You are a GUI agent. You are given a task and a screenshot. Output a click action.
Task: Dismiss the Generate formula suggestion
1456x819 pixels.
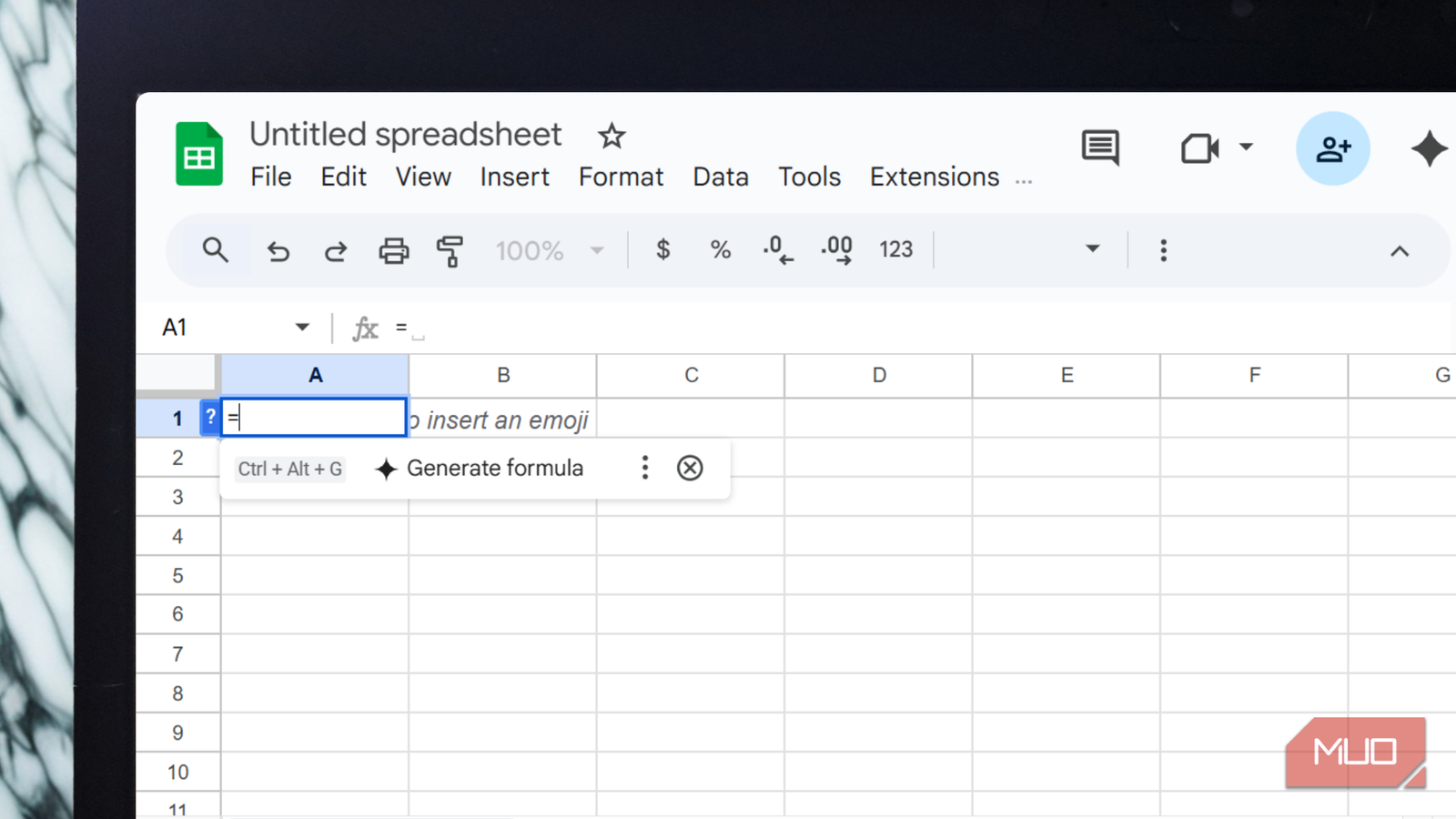690,468
